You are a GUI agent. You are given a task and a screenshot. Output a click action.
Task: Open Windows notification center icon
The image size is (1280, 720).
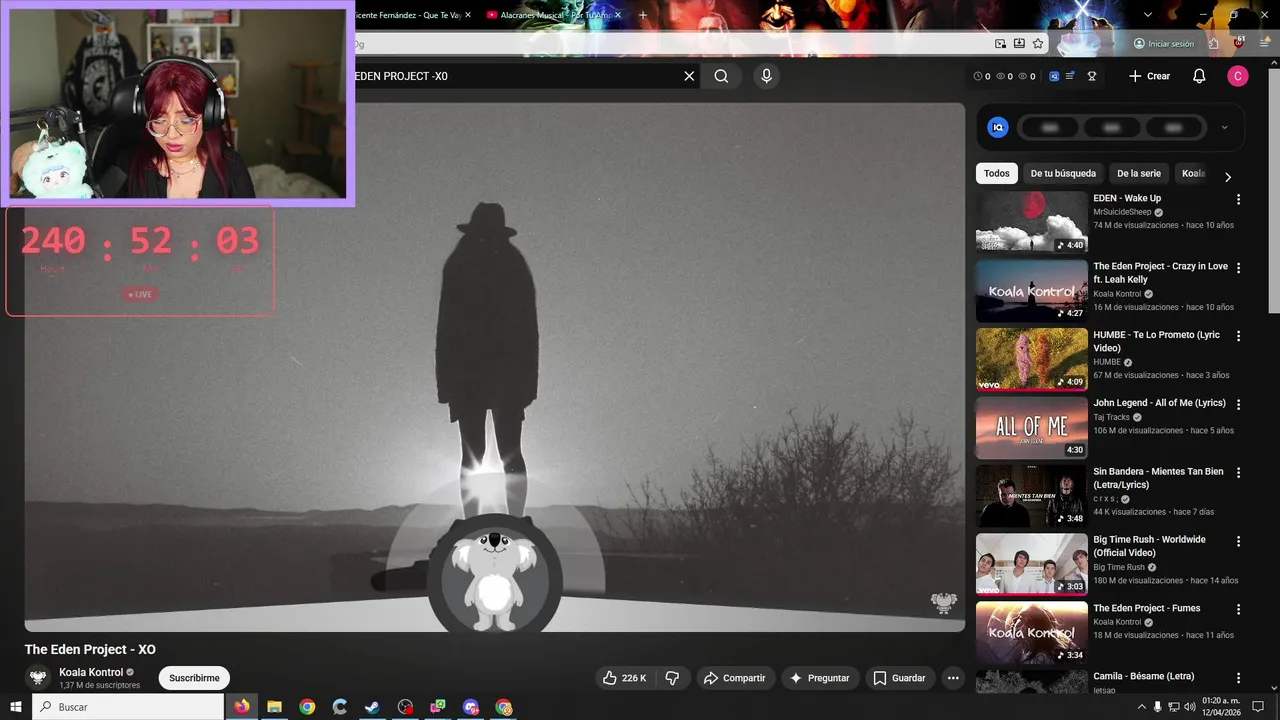point(1258,707)
